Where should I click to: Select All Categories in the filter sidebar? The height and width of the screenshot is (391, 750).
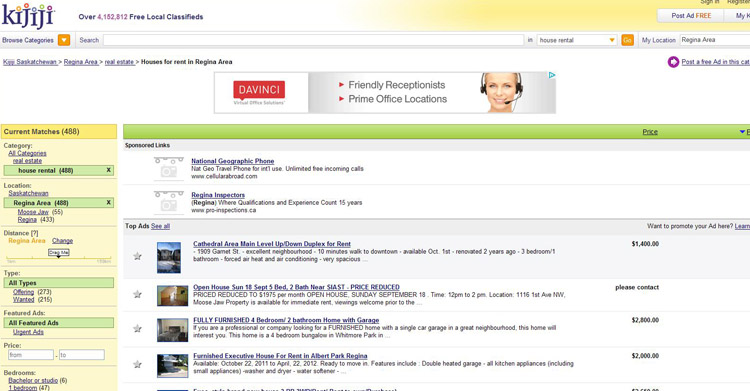coord(27,153)
